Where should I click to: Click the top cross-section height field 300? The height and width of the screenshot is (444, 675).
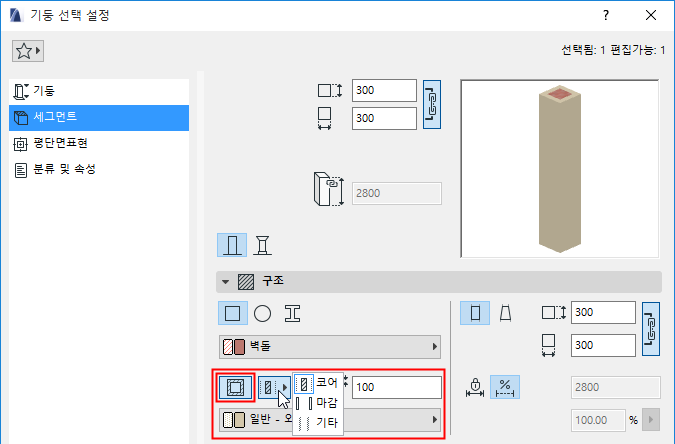tap(384, 90)
